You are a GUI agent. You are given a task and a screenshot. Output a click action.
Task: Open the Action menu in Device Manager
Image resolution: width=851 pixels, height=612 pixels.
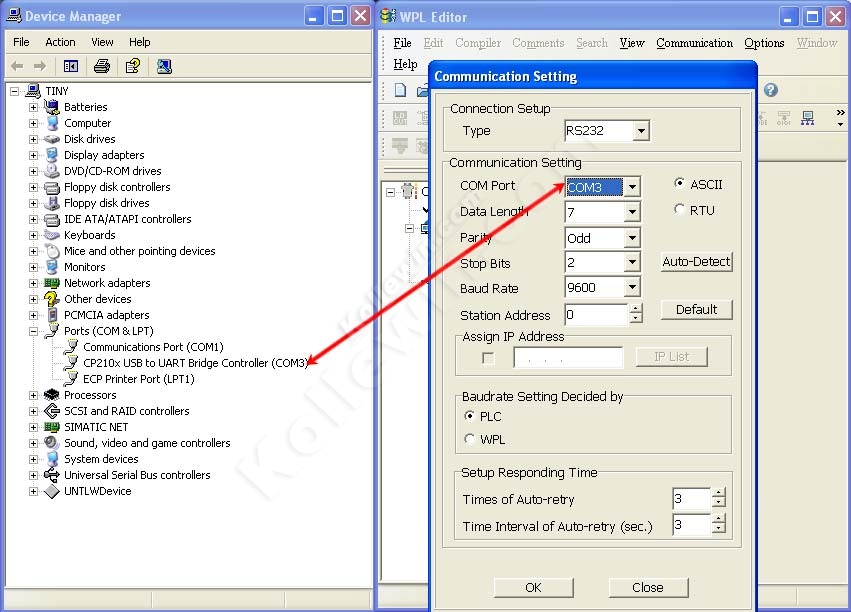point(60,42)
